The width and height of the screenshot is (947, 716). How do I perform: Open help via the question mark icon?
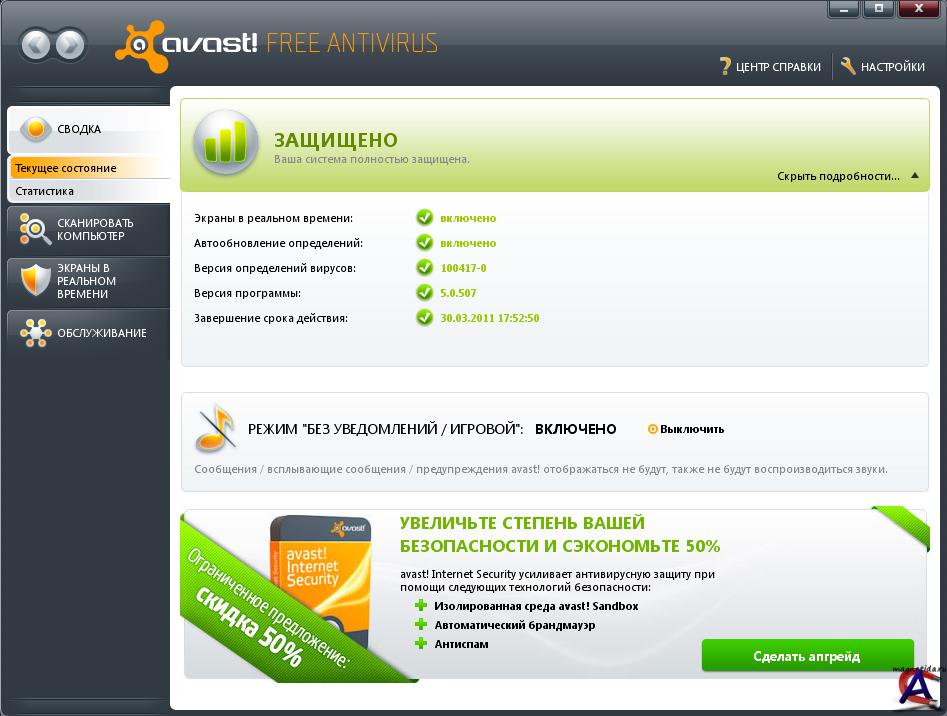click(725, 66)
